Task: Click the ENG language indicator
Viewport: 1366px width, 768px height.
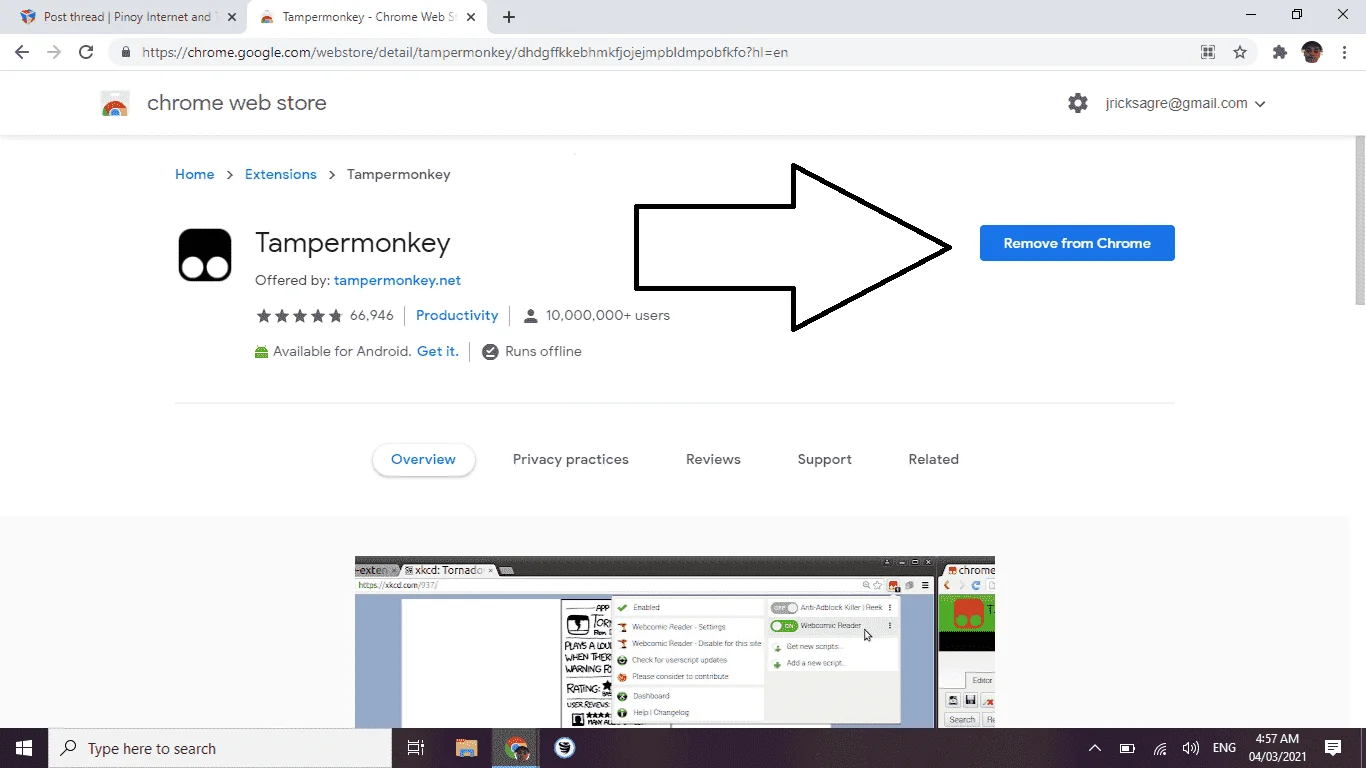Action: coord(1224,748)
